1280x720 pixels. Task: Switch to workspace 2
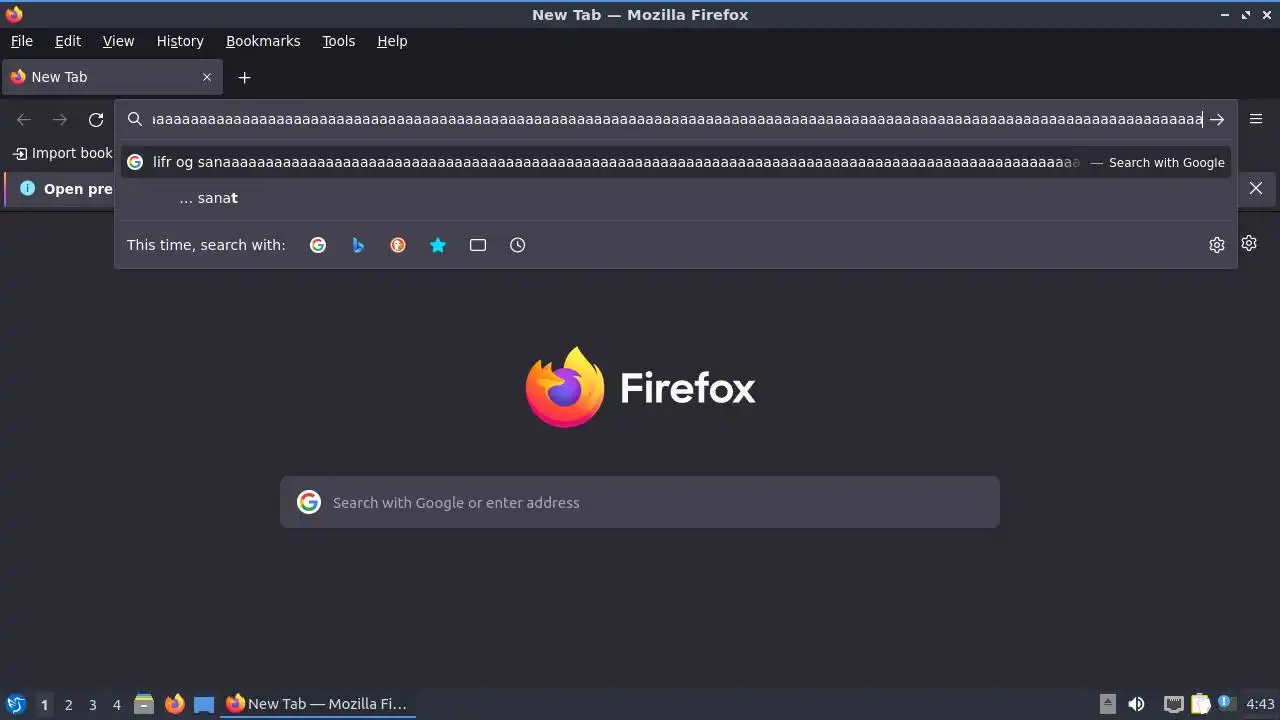click(68, 704)
